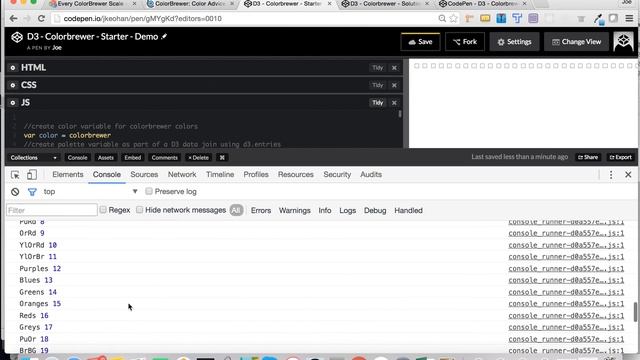The image size is (640, 360).
Task: Filter console to Debug level
Action: pos(375,210)
